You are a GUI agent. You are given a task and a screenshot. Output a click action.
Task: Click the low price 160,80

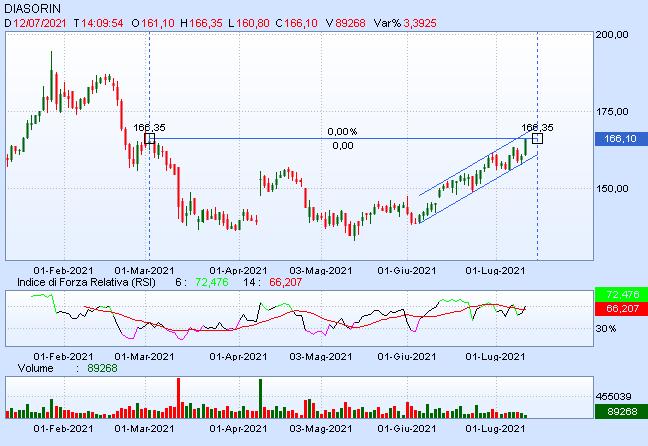[253, 23]
